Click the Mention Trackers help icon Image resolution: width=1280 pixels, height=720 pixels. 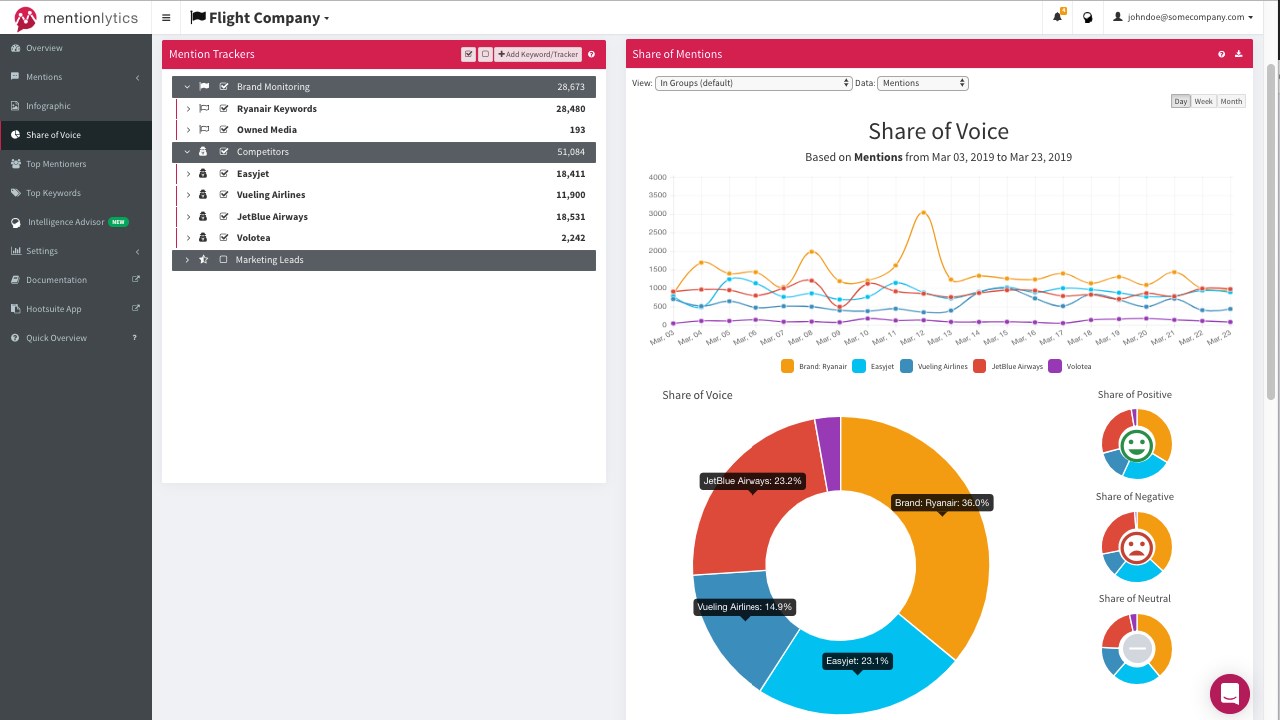591,54
